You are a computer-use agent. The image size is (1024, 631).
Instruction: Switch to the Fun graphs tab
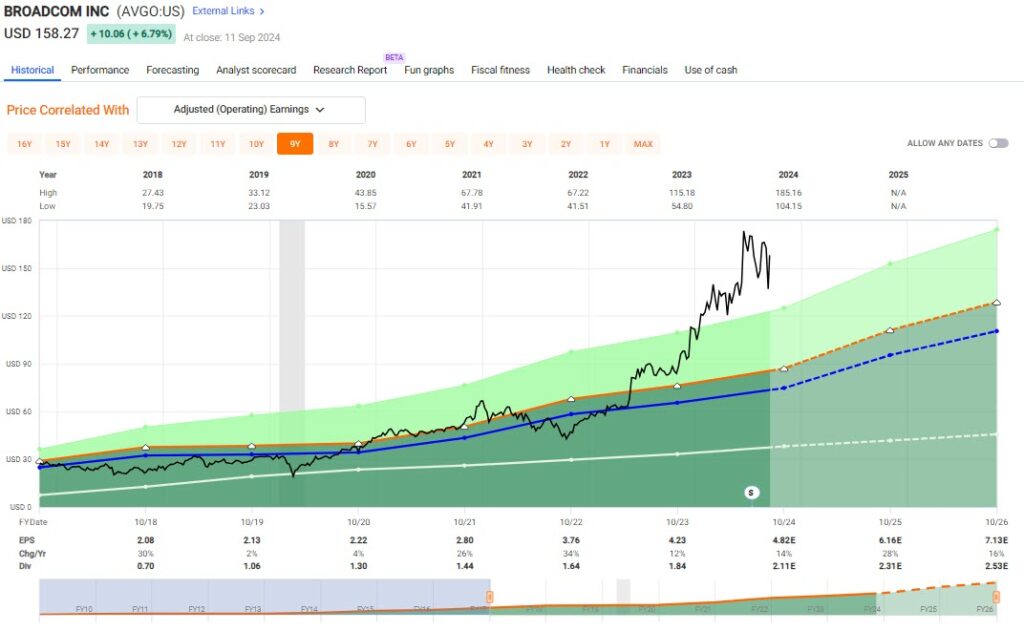(428, 70)
